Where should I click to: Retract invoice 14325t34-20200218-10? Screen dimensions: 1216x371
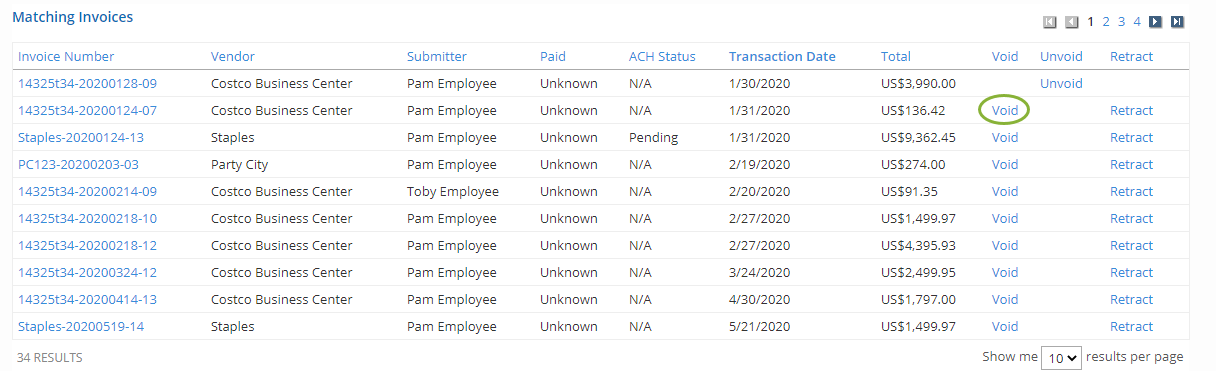tap(1131, 218)
